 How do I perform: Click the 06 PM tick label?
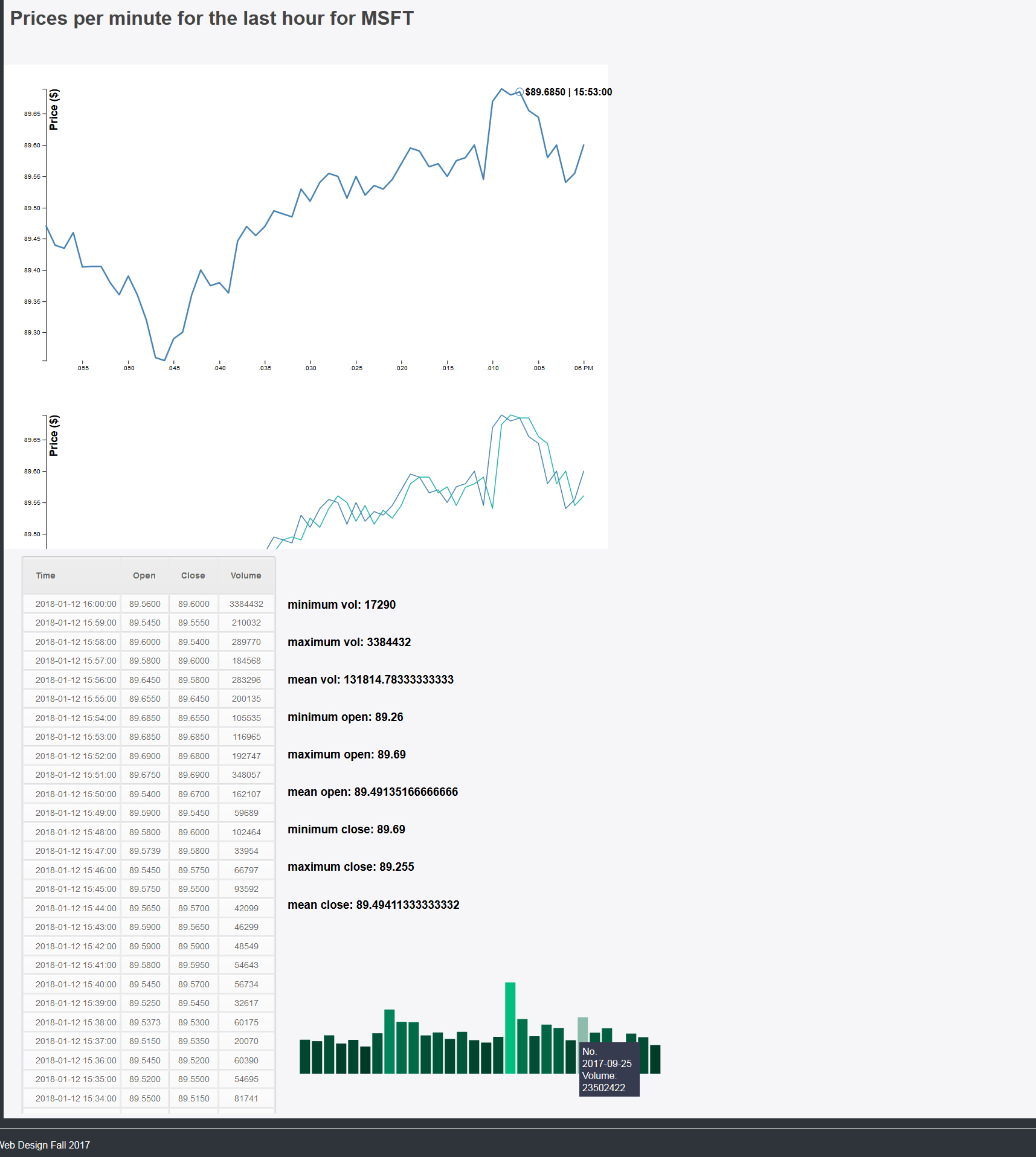tap(584, 368)
